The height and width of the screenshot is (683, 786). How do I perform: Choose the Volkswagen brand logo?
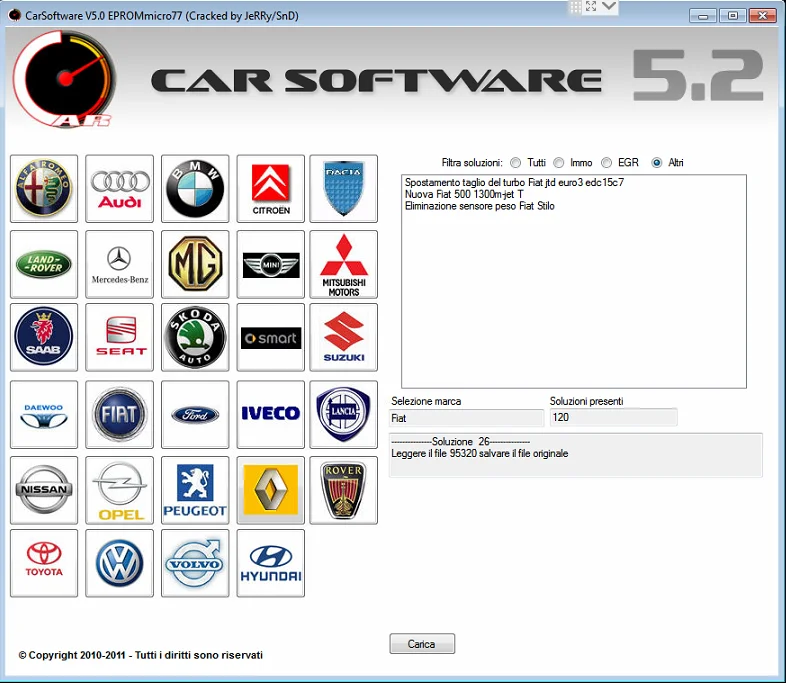[x=120, y=563]
